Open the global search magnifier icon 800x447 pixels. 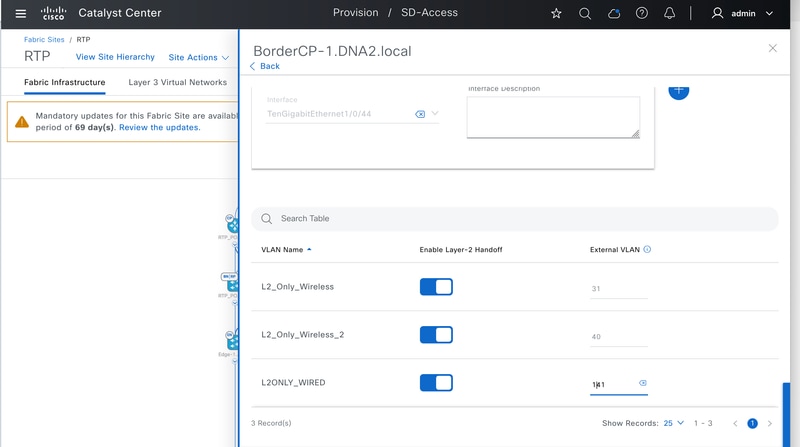(x=585, y=13)
